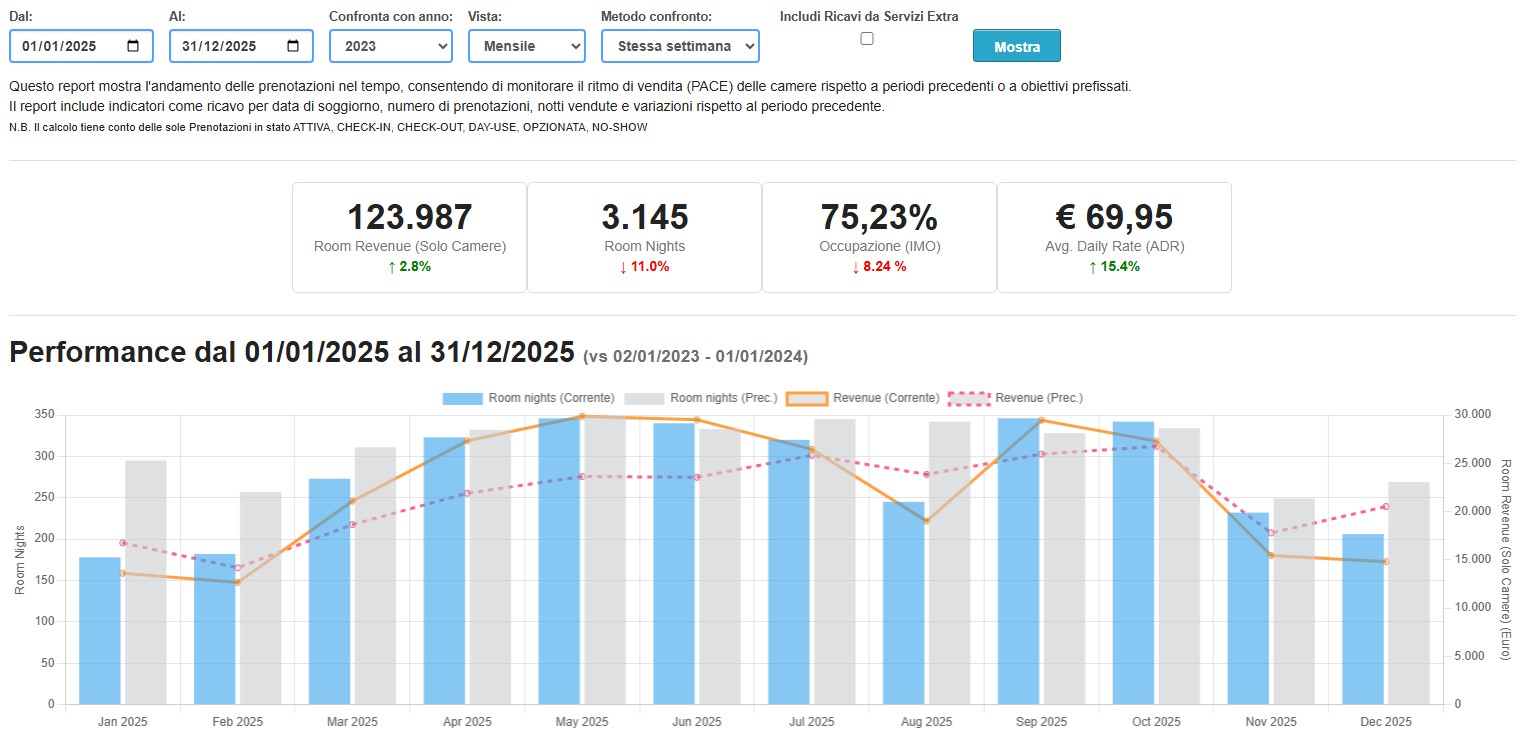Click the Dal start date input field
1519x748 pixels.
tap(68, 46)
